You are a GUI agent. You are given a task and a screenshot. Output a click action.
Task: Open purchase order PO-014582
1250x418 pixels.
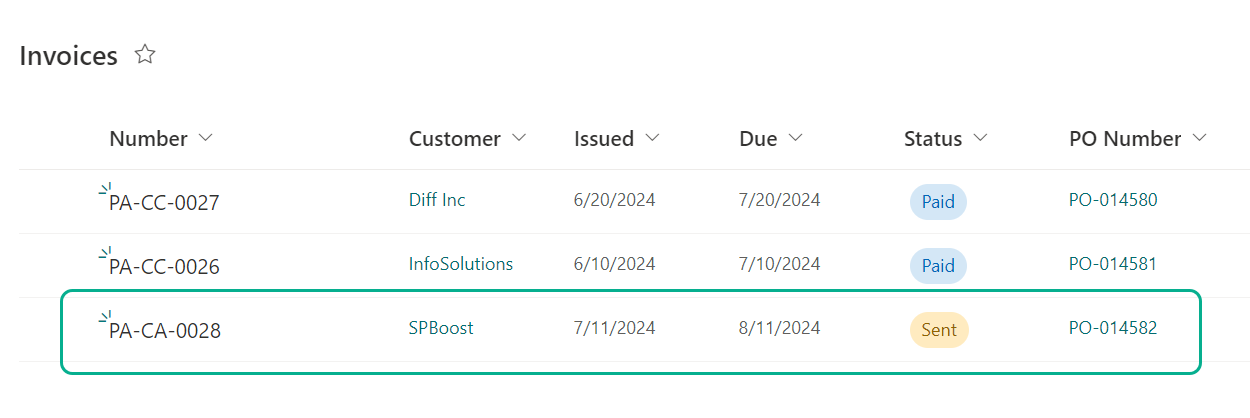[1113, 328]
